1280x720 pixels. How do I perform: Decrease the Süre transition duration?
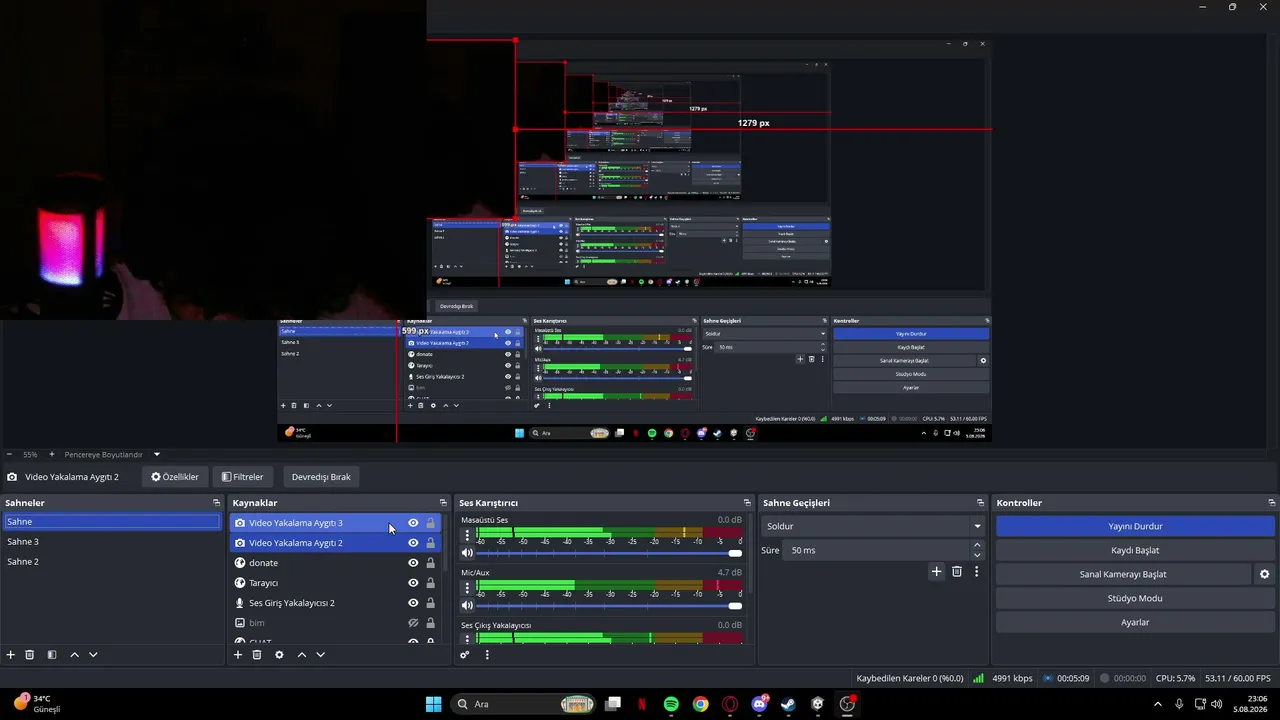[977, 555]
